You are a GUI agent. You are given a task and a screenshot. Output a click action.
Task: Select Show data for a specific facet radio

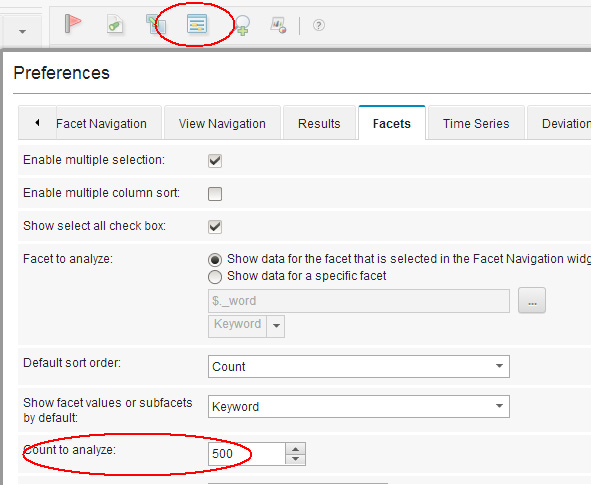[x=215, y=277]
